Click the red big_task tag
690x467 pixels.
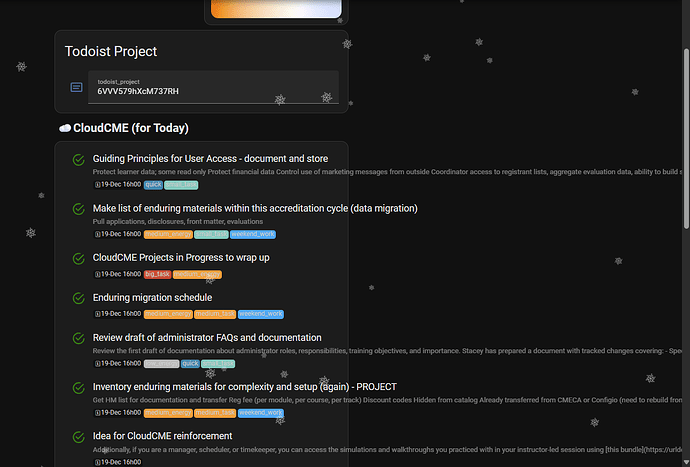(x=158, y=274)
